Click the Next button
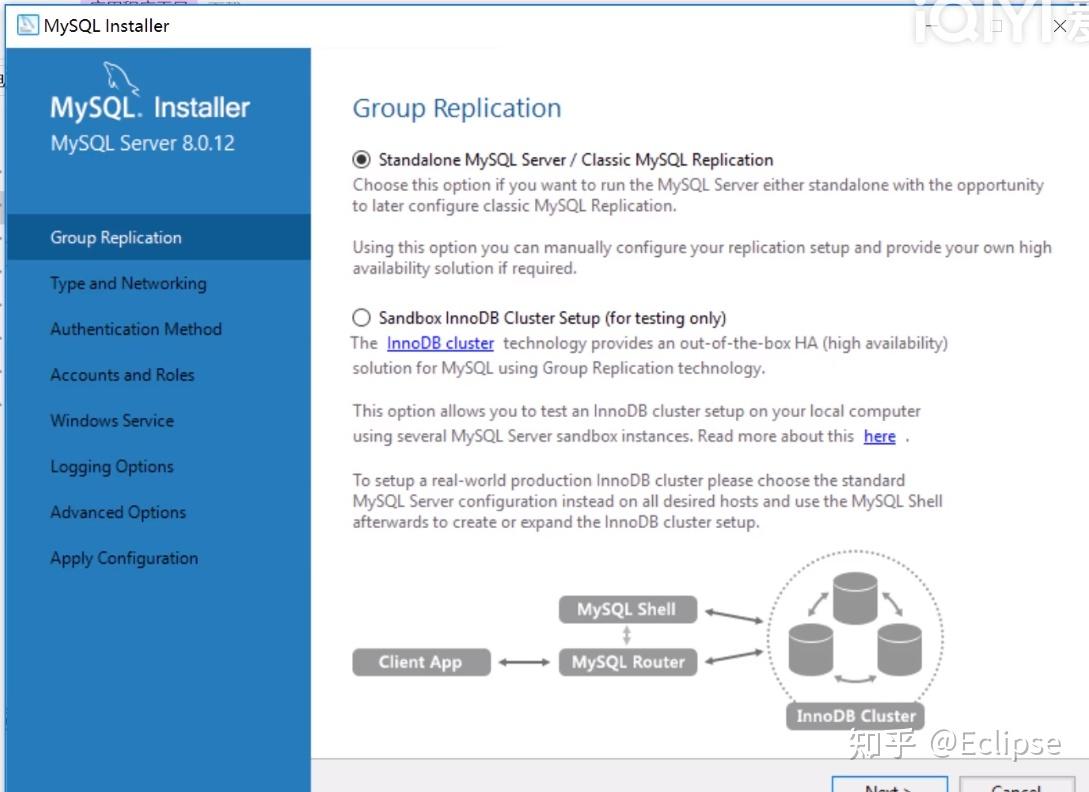1089x792 pixels. click(x=890, y=785)
